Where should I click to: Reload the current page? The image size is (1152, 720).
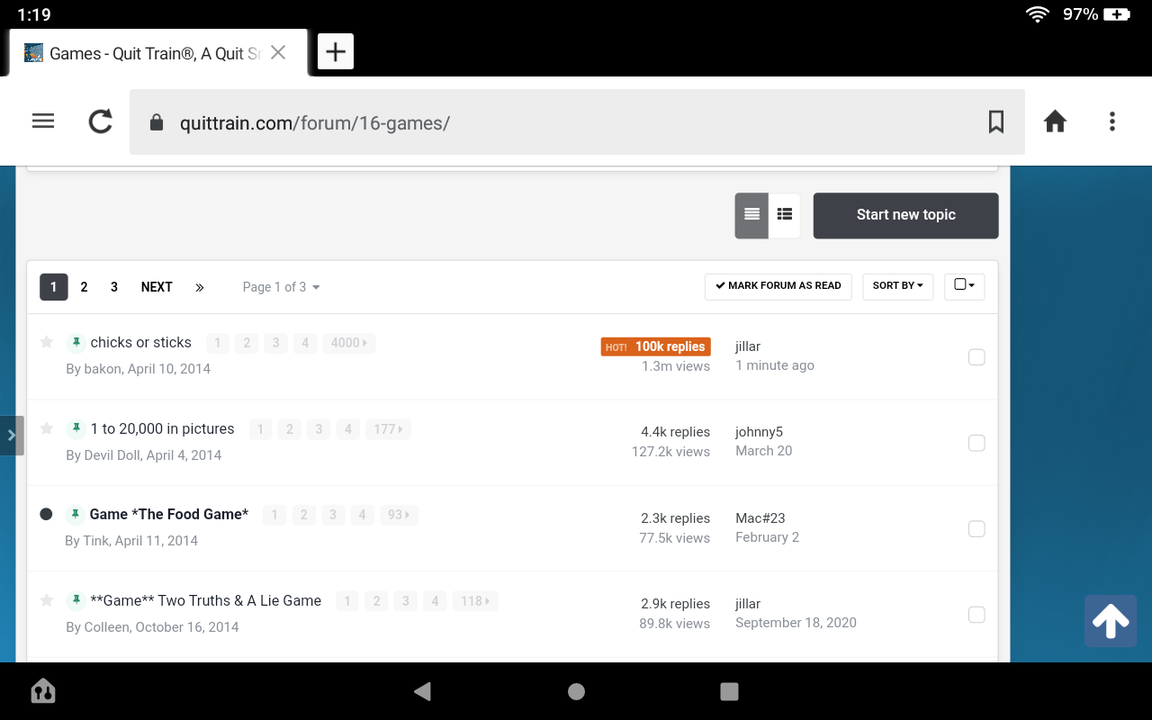click(100, 121)
